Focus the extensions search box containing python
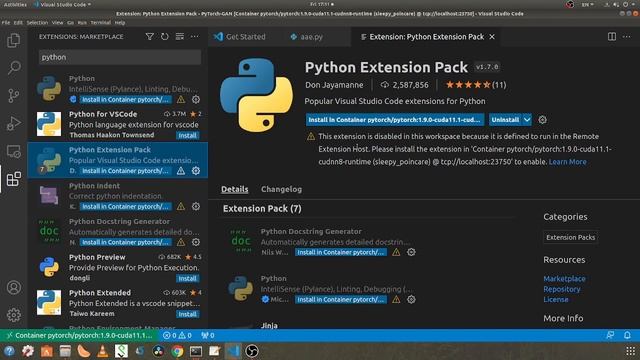Image resolution: width=640 pixels, height=360 pixels. click(x=120, y=57)
